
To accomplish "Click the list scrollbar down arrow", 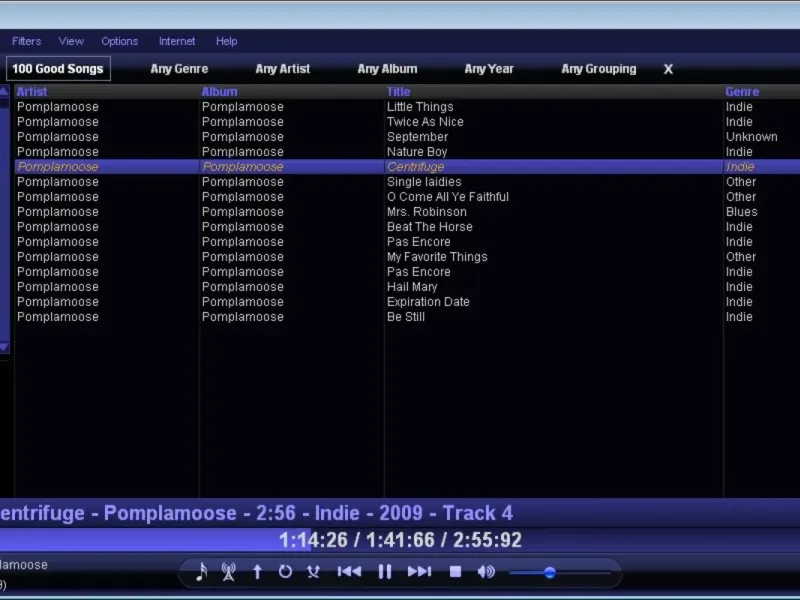I will tap(4, 347).
